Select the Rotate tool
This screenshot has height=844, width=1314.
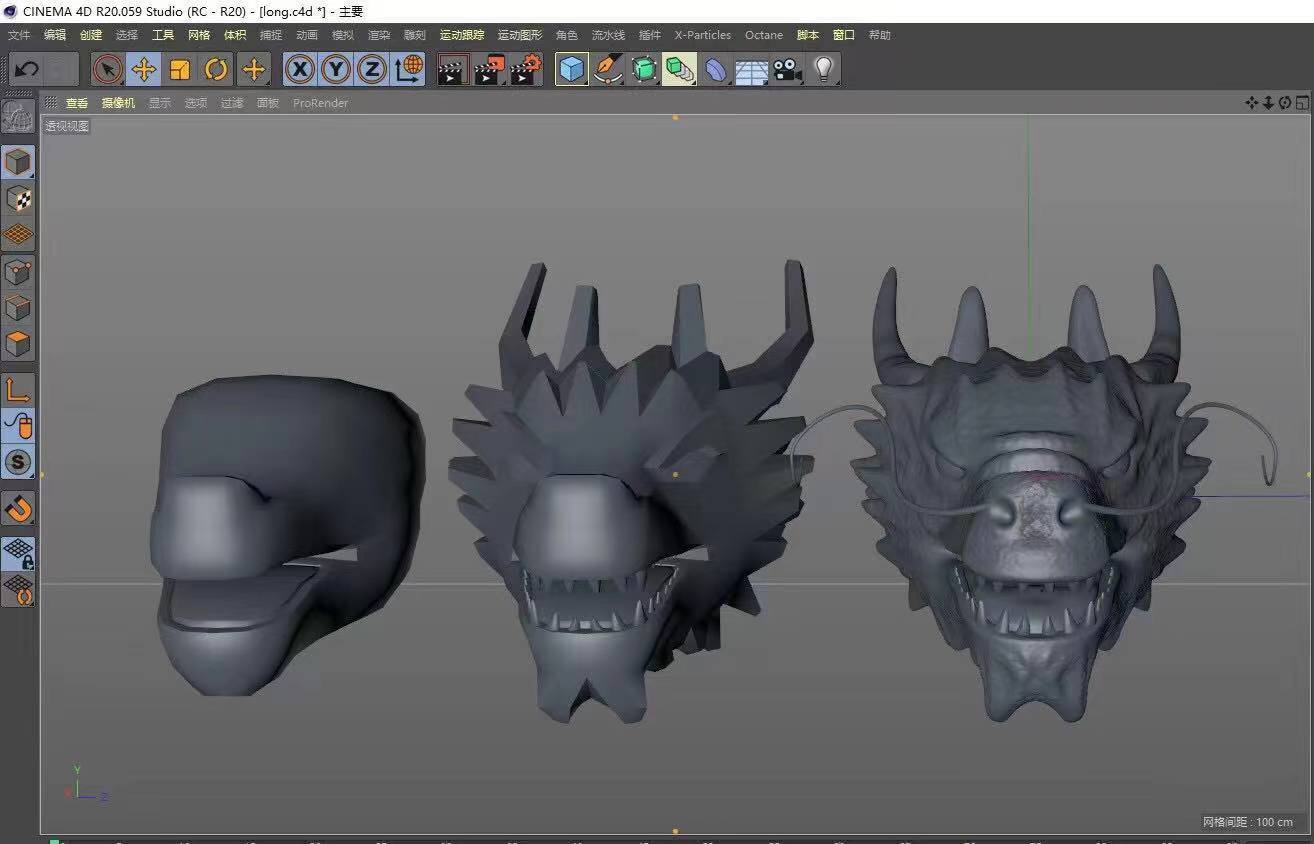216,69
